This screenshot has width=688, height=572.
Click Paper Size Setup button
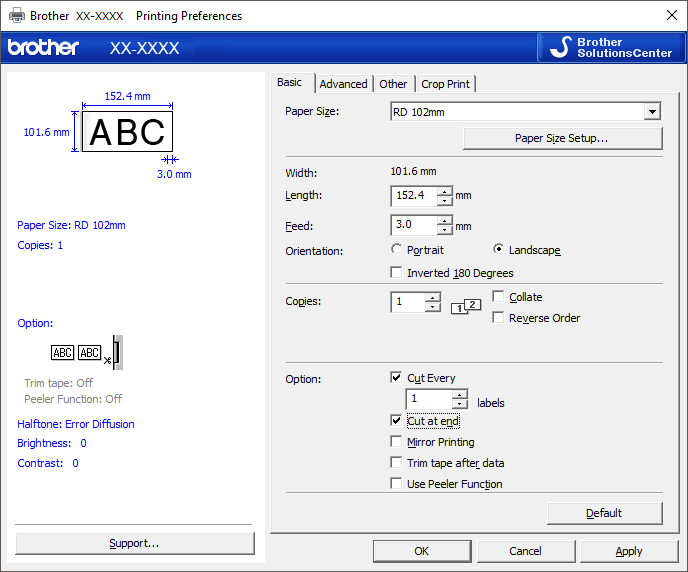563,139
